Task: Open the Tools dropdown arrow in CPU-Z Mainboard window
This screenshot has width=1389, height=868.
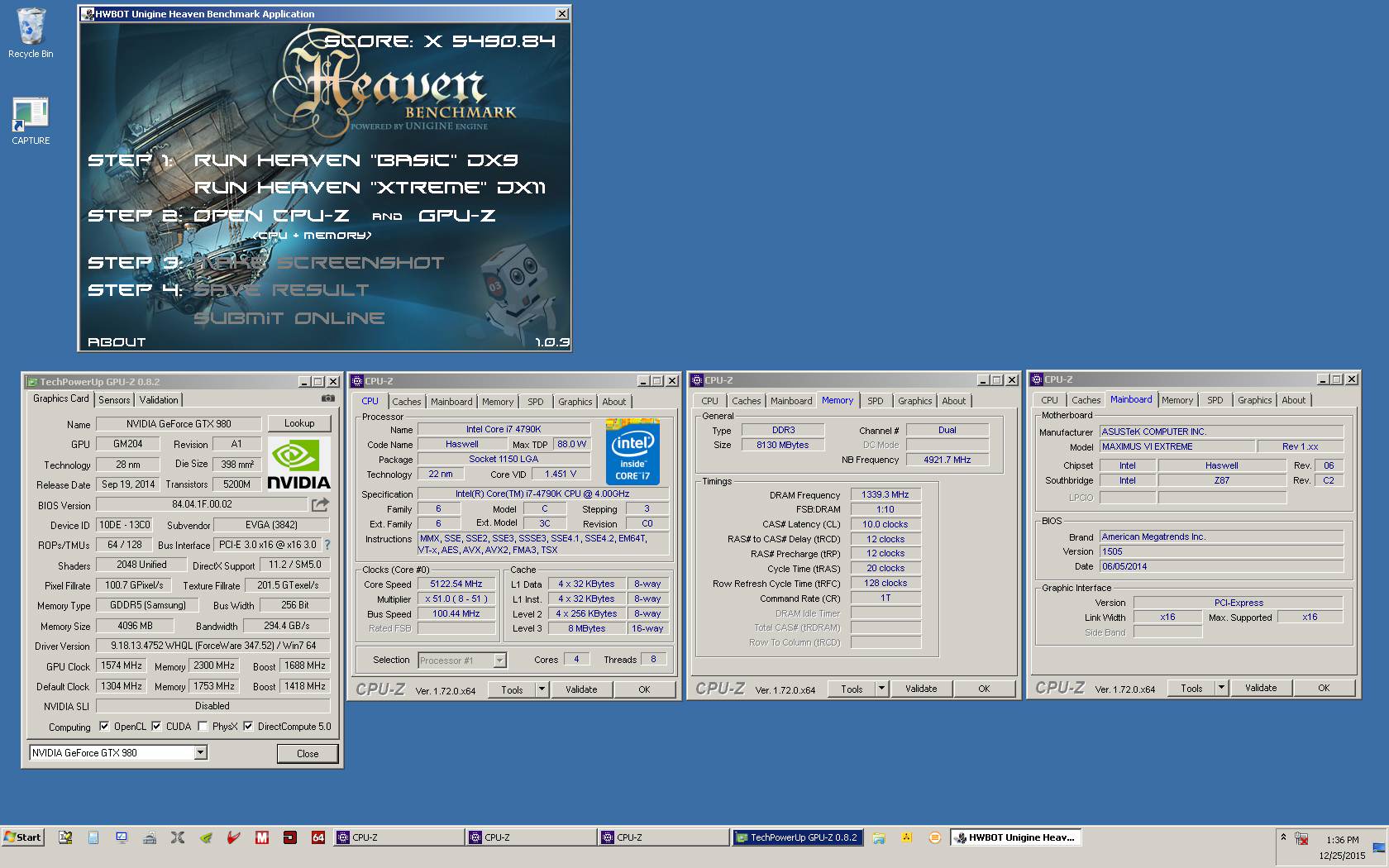Action: (1222, 688)
